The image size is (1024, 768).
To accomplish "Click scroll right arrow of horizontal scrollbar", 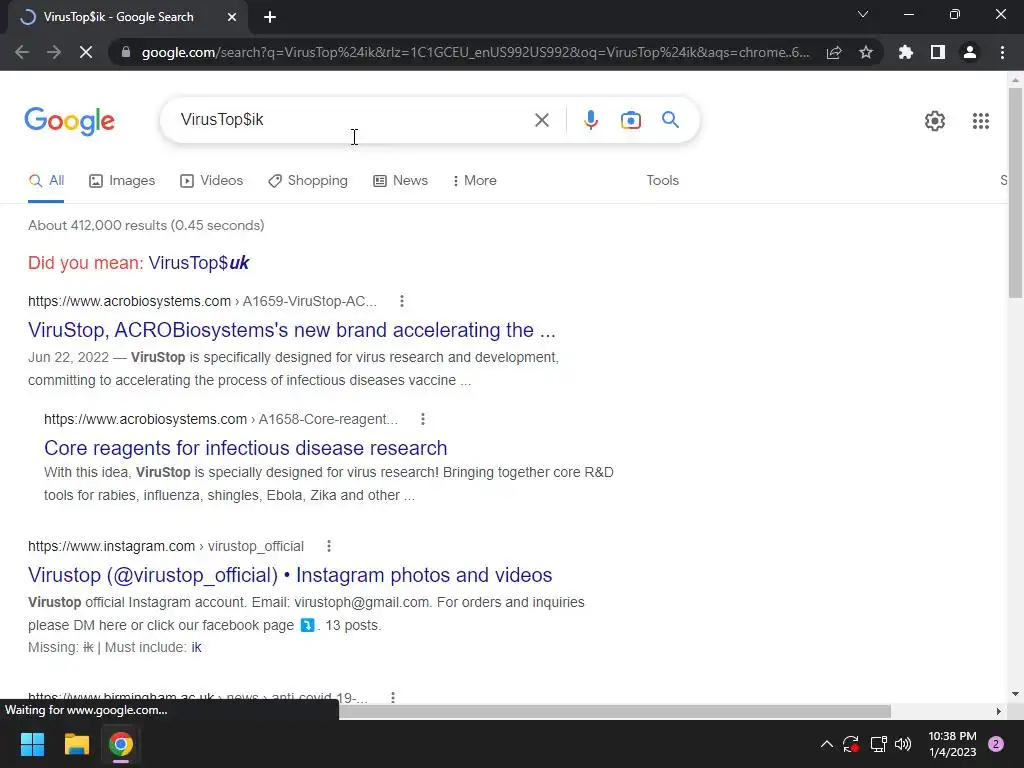I will [999, 711].
